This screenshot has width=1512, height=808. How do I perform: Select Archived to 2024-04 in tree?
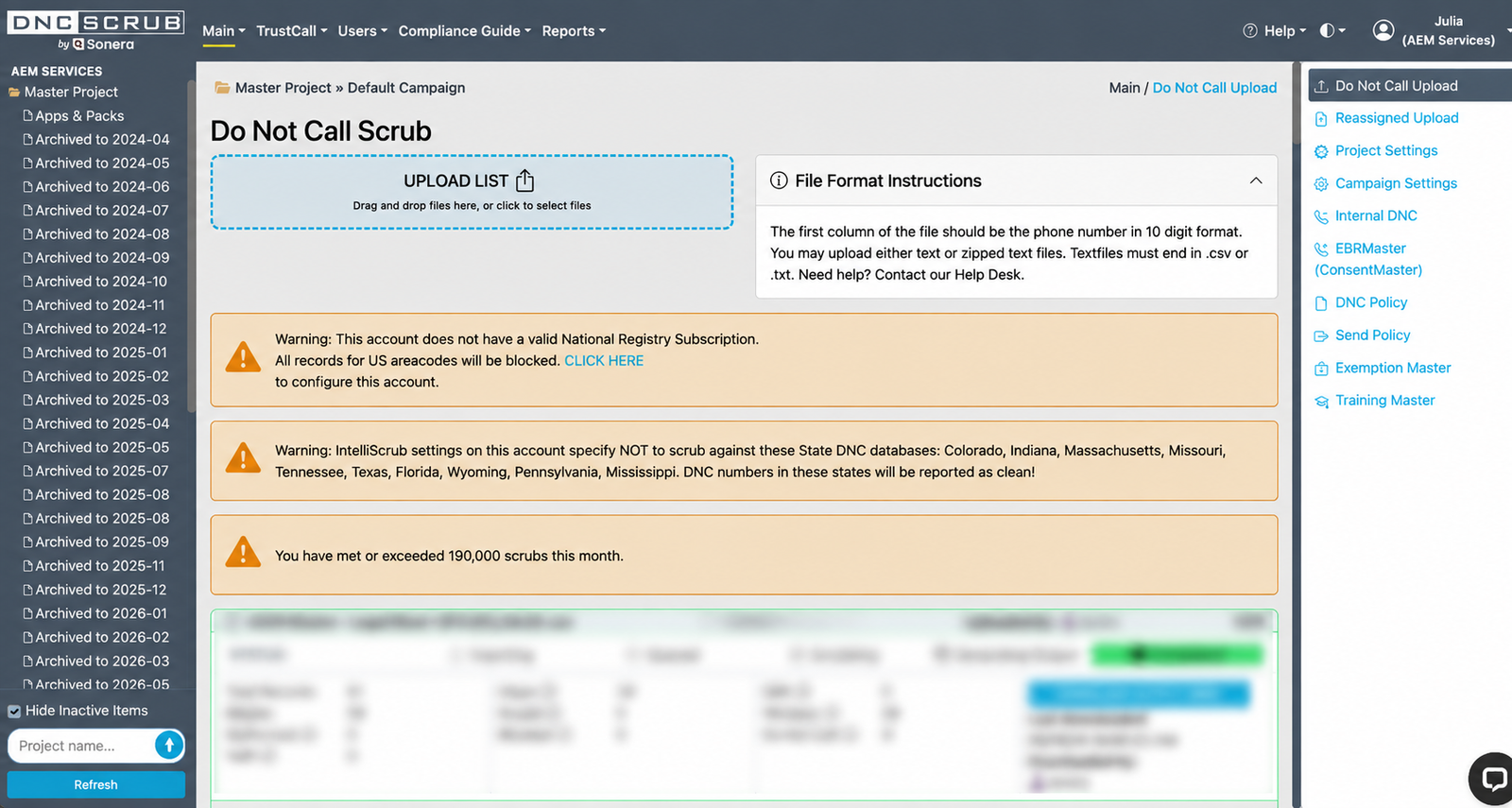[x=102, y=140]
